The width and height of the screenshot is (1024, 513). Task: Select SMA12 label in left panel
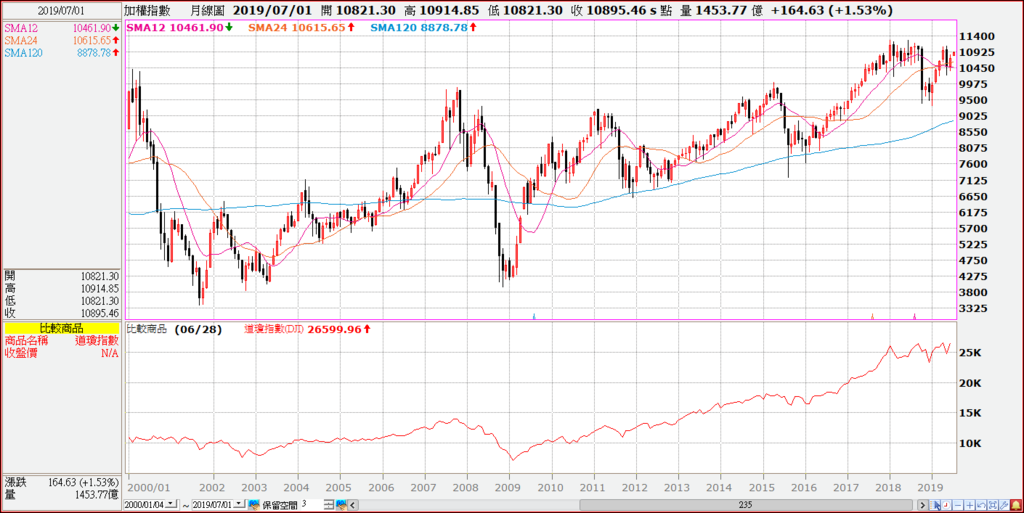tap(20, 28)
